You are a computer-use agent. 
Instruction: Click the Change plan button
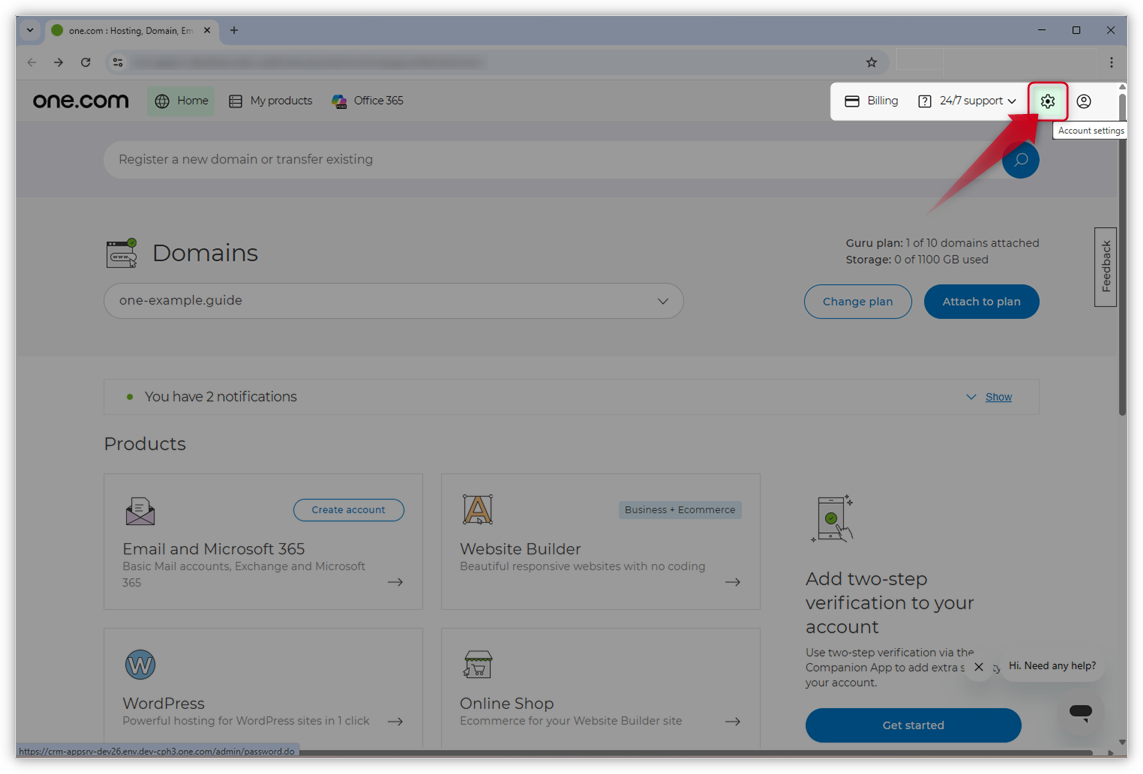pos(857,301)
